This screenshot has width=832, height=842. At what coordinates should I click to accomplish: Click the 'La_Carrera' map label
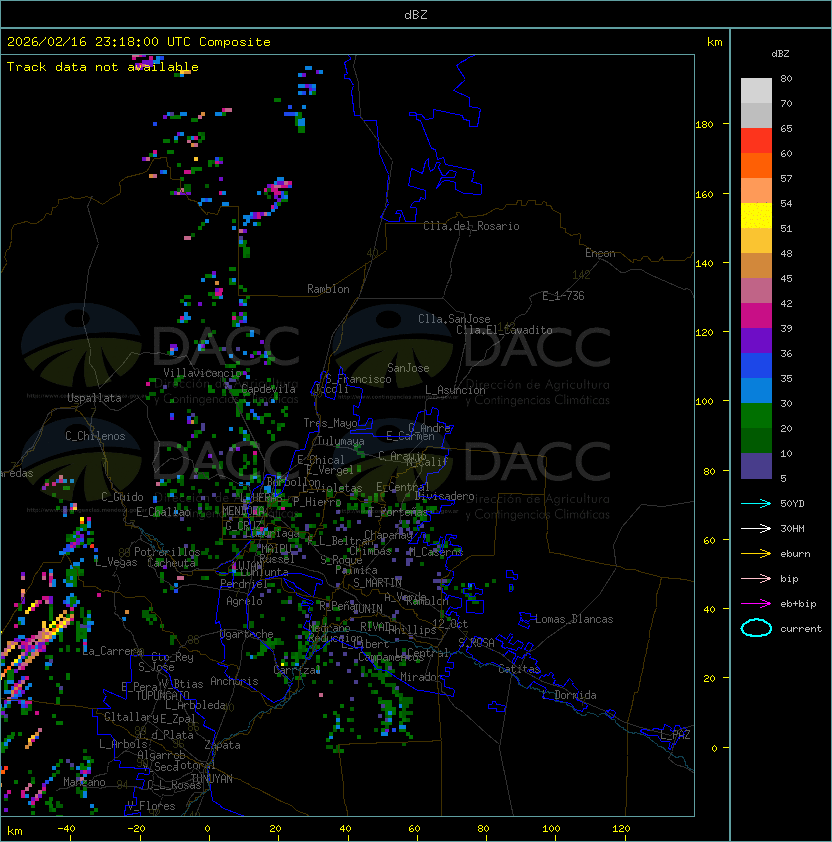pos(113,651)
